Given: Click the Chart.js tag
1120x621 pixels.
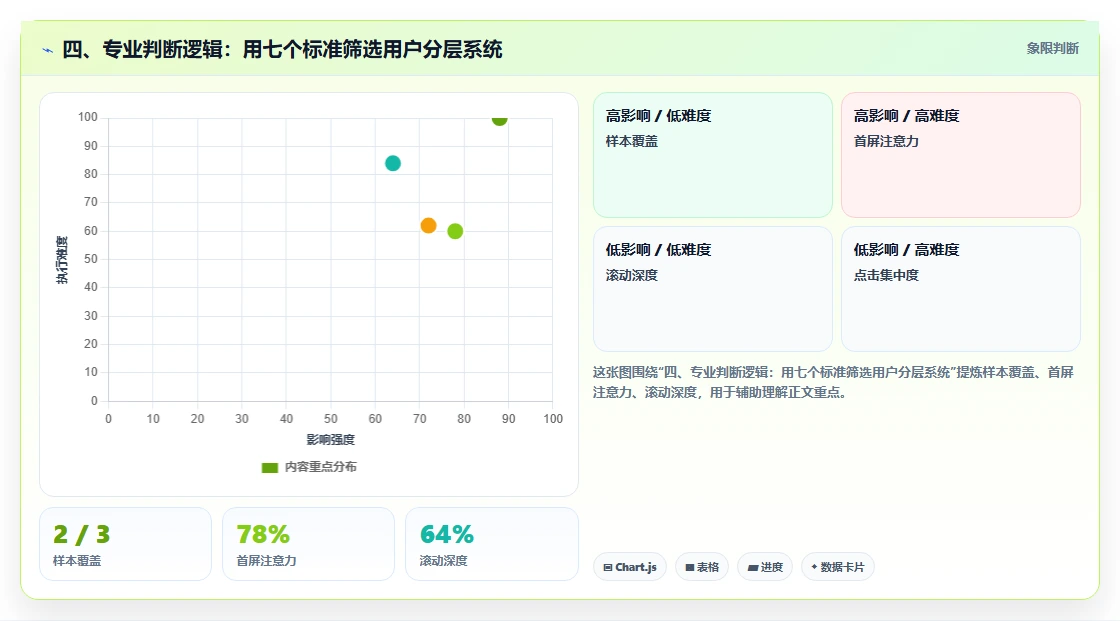Looking at the screenshot, I should [x=630, y=567].
